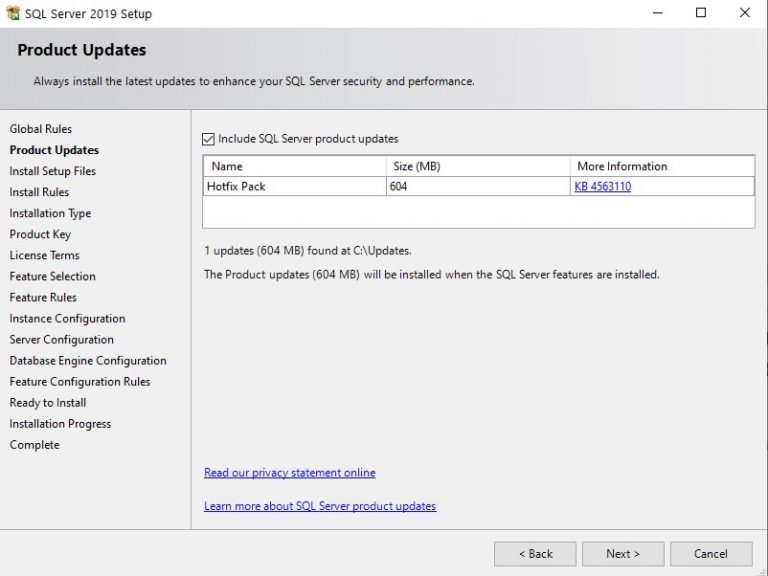The width and height of the screenshot is (768, 576).
Task: Select Feature Configuration Rules step
Action: click(80, 382)
